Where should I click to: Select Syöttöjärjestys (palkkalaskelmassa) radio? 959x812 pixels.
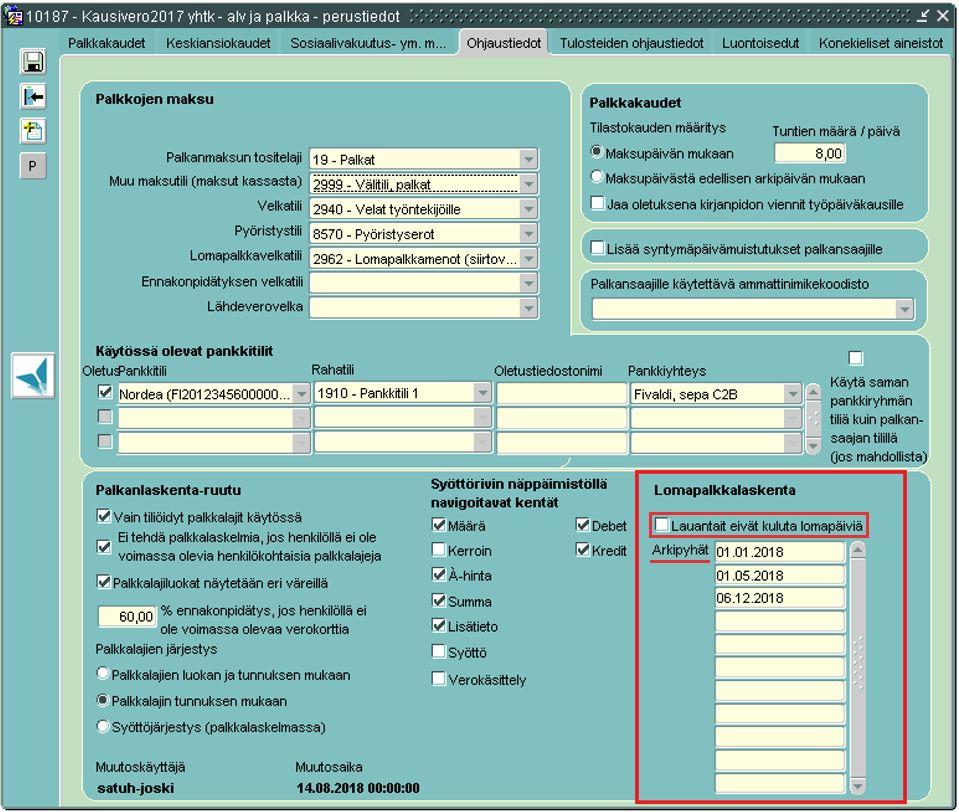[103, 726]
